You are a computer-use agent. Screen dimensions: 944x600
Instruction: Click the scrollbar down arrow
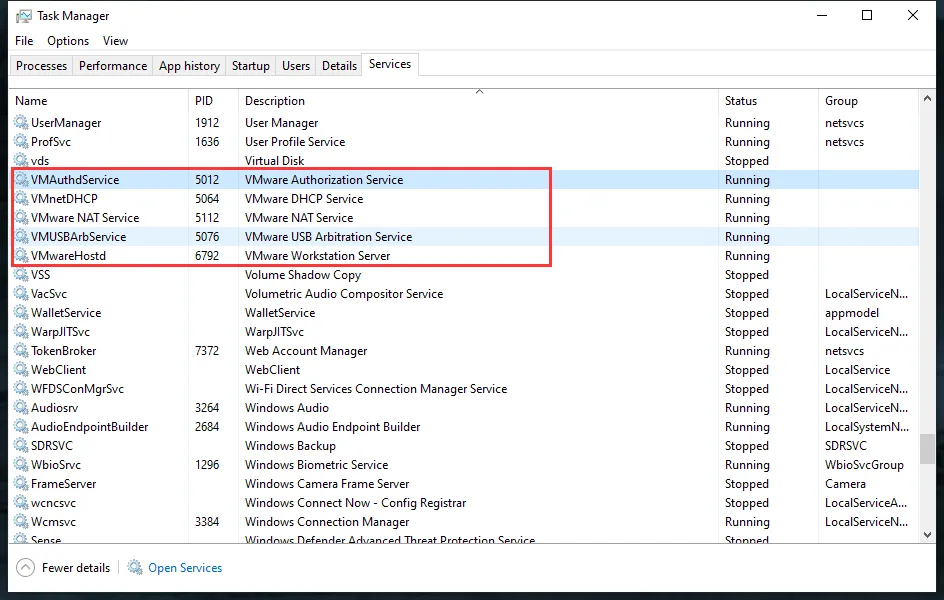click(927, 534)
